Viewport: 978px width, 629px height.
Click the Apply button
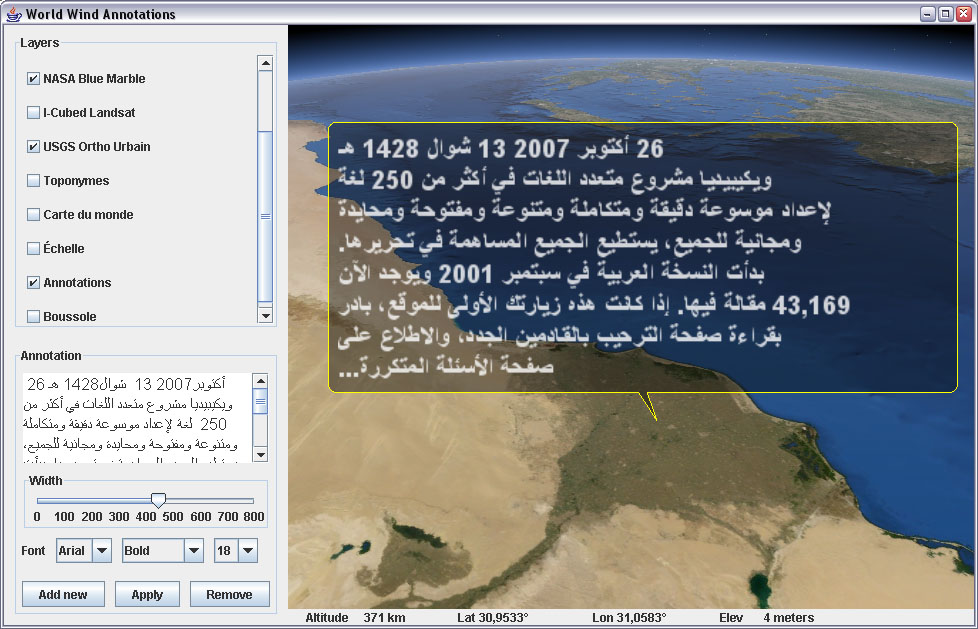[147, 594]
